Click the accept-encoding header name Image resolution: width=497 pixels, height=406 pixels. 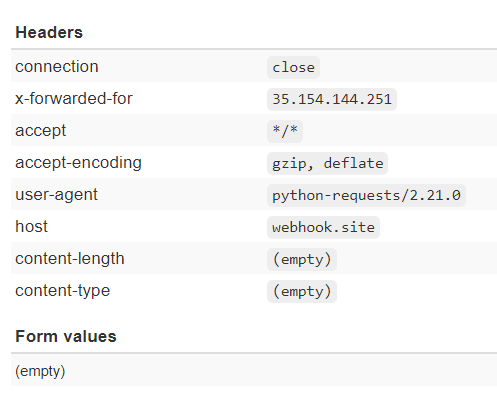(x=79, y=162)
